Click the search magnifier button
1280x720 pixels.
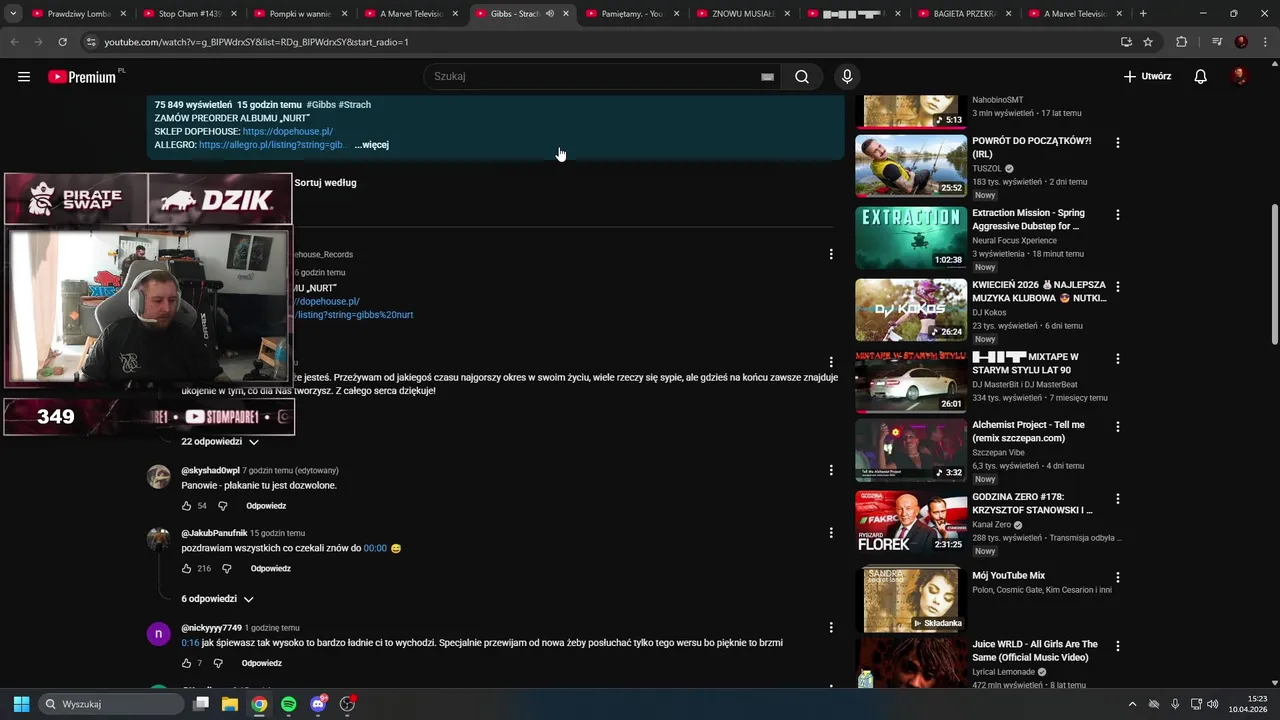pyautogui.click(x=802, y=77)
